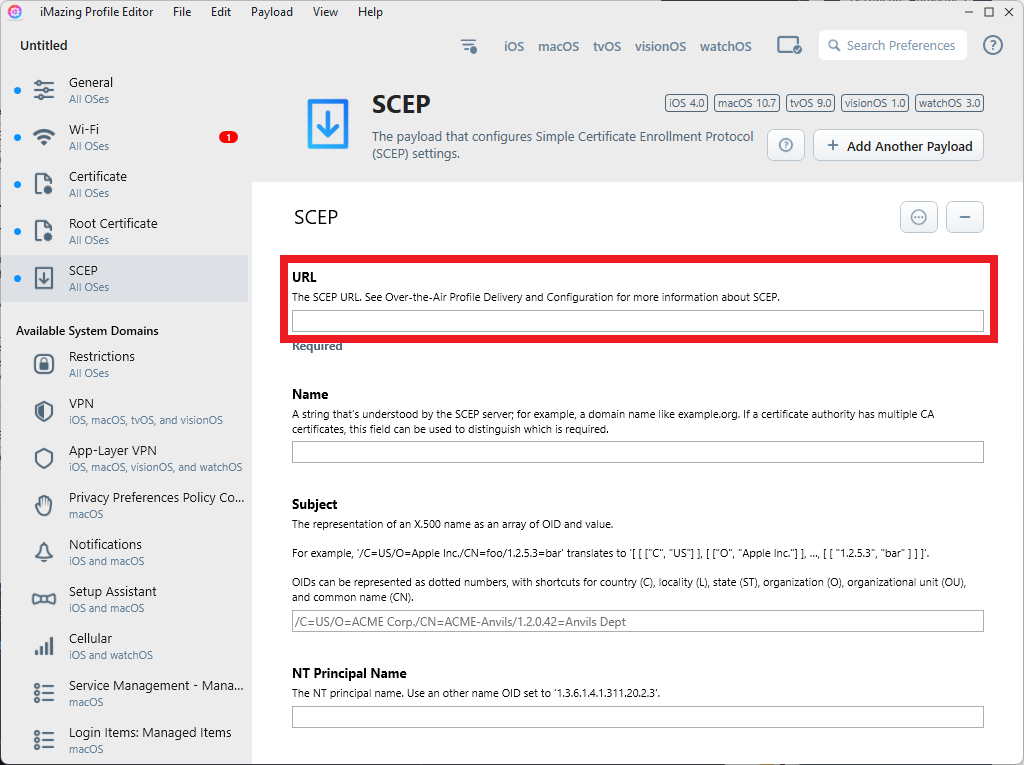
Task: Open the File menu
Action: click(x=182, y=12)
